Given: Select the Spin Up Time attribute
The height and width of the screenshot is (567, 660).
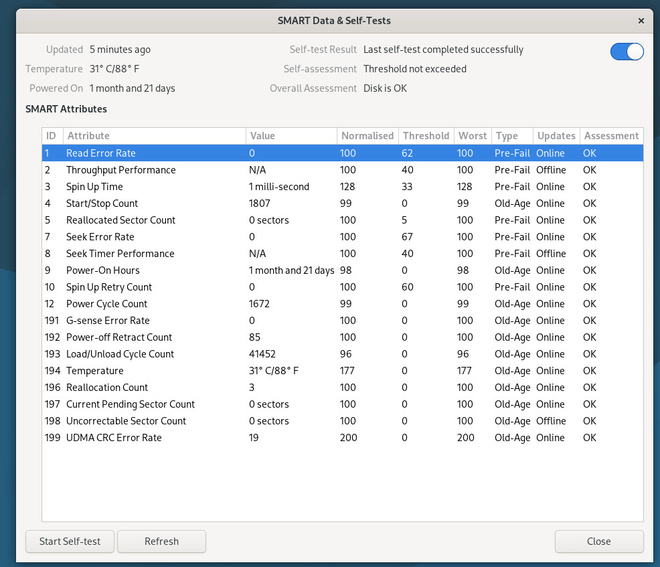Looking at the screenshot, I should [x=342, y=187].
